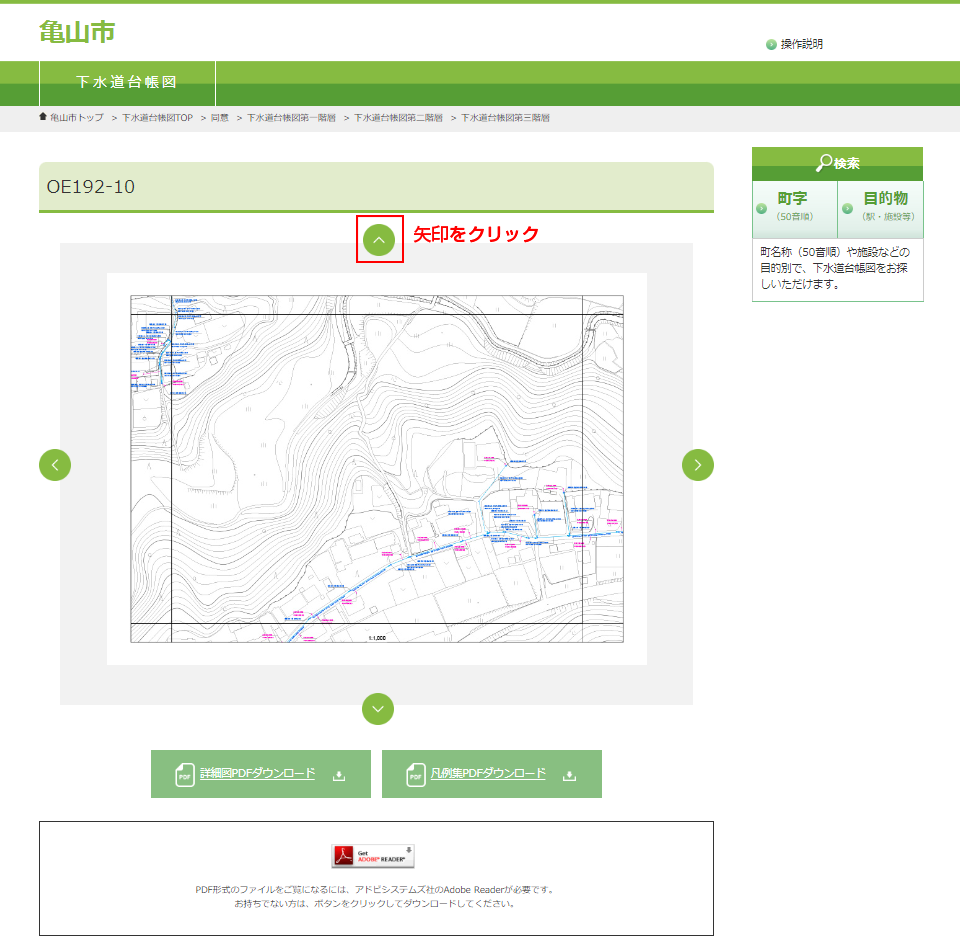This screenshot has height=950, width=960.
Task: Click the 亀山市 site logo
Action: tap(77, 32)
